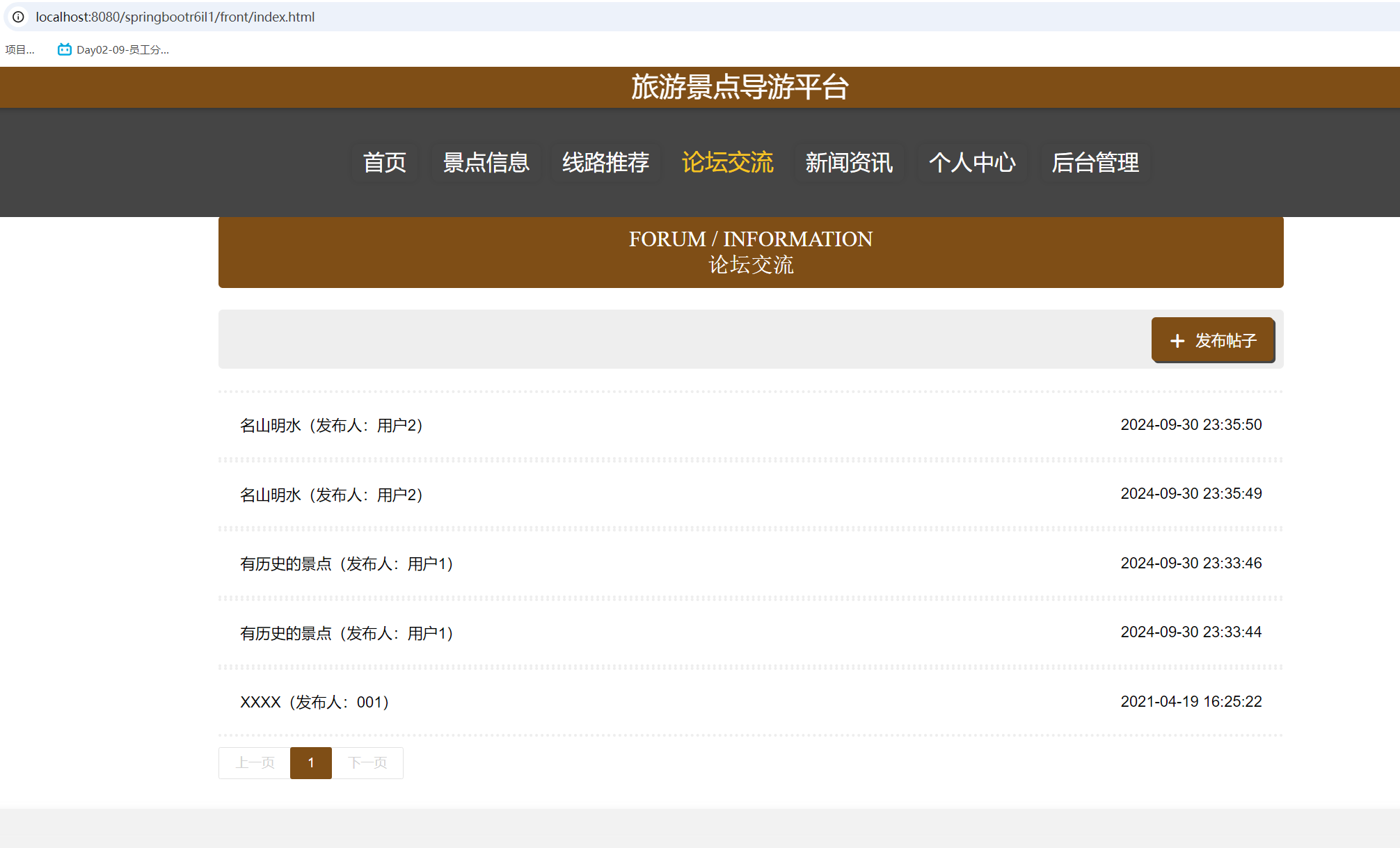Image resolution: width=1400 pixels, height=848 pixels.
Task: Open 后台管理 link
Action: [x=1095, y=163]
